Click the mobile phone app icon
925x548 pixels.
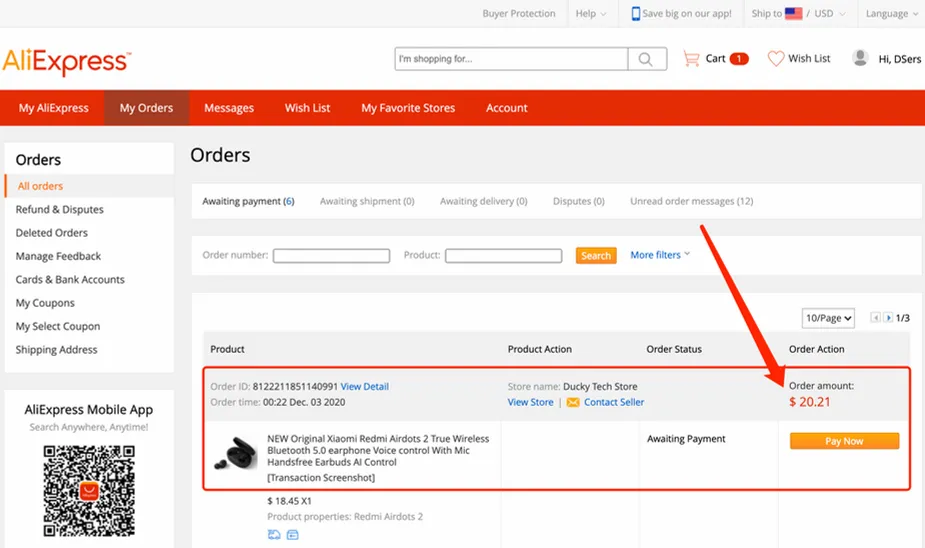(x=635, y=14)
